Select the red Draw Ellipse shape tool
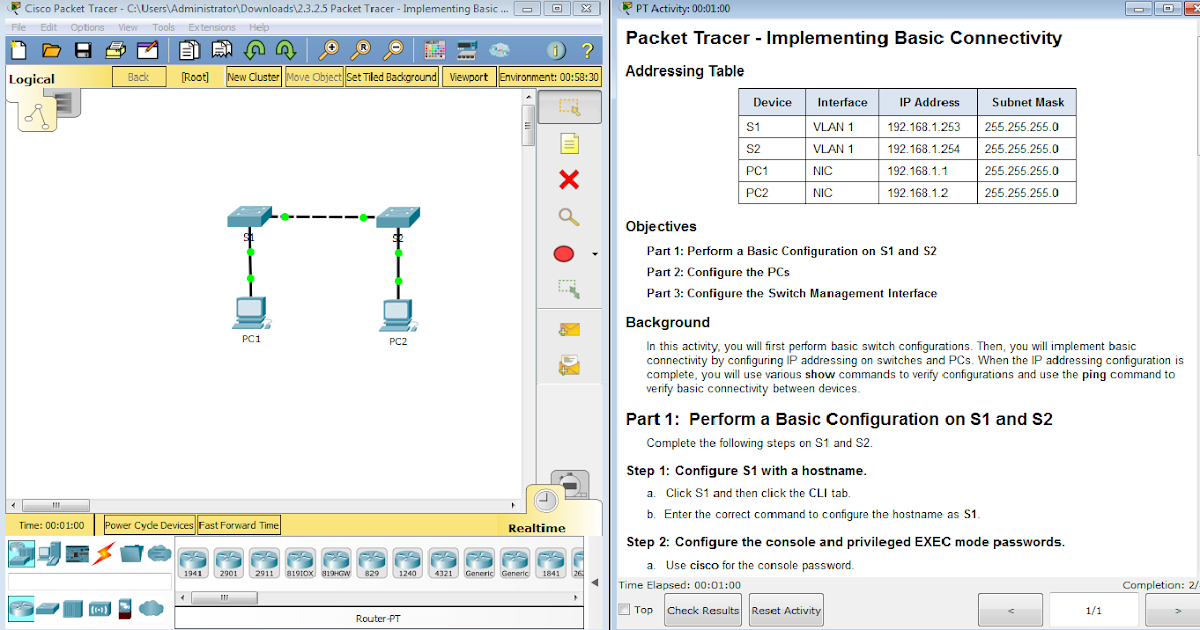1200x630 pixels. pos(563,253)
